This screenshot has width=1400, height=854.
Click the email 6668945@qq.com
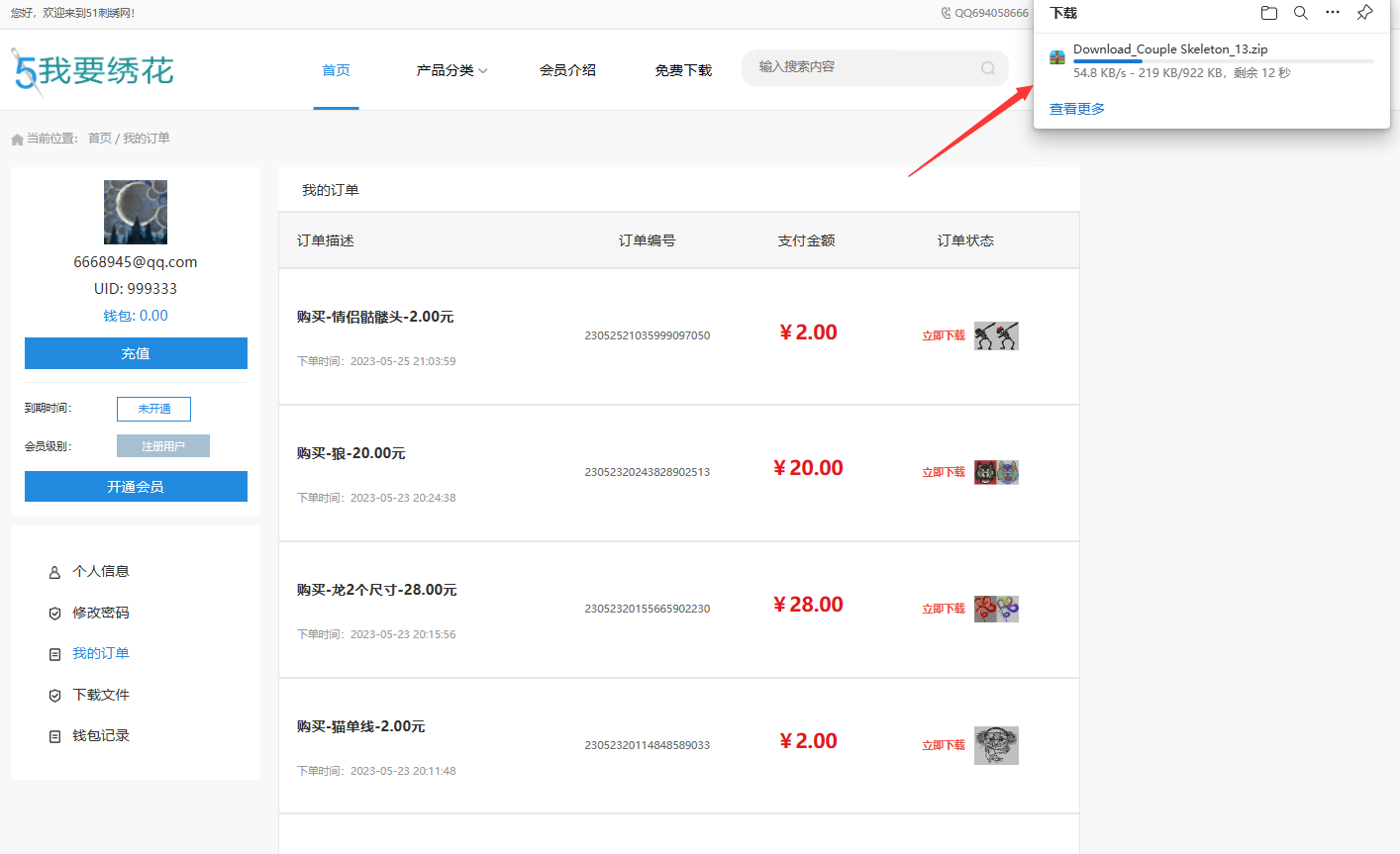pyautogui.click(x=136, y=262)
